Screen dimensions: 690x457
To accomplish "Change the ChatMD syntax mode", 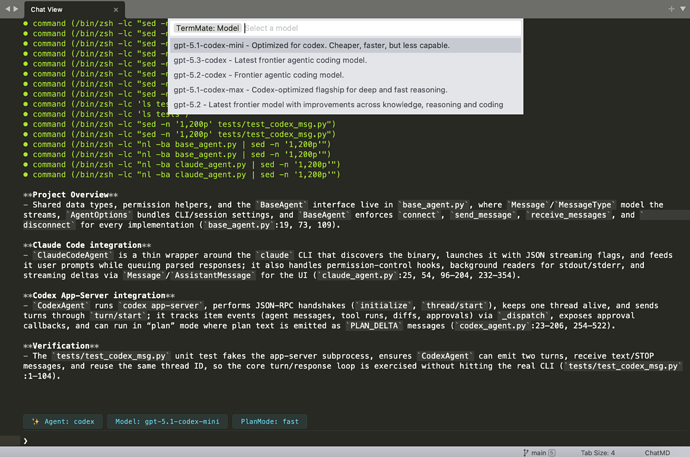I will [x=659, y=452].
